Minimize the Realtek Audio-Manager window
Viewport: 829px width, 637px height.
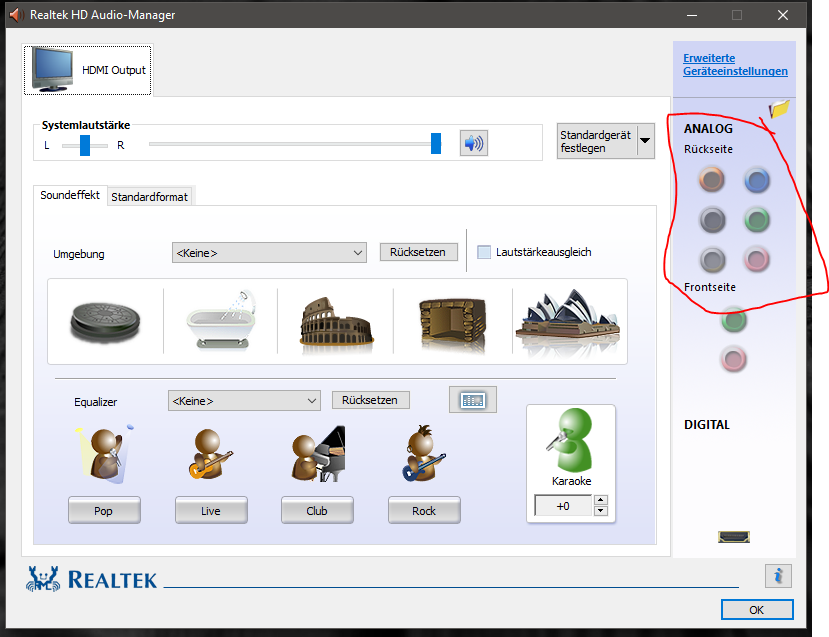pos(692,15)
